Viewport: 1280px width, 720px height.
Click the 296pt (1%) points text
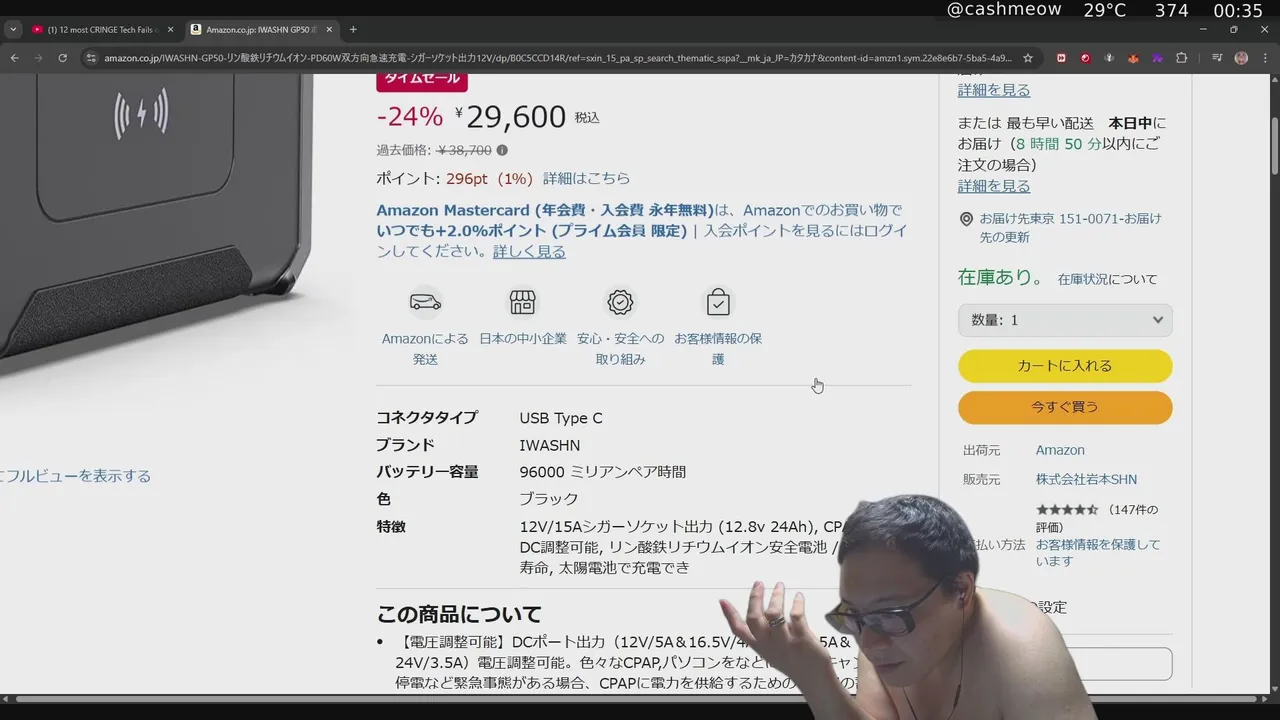click(489, 178)
